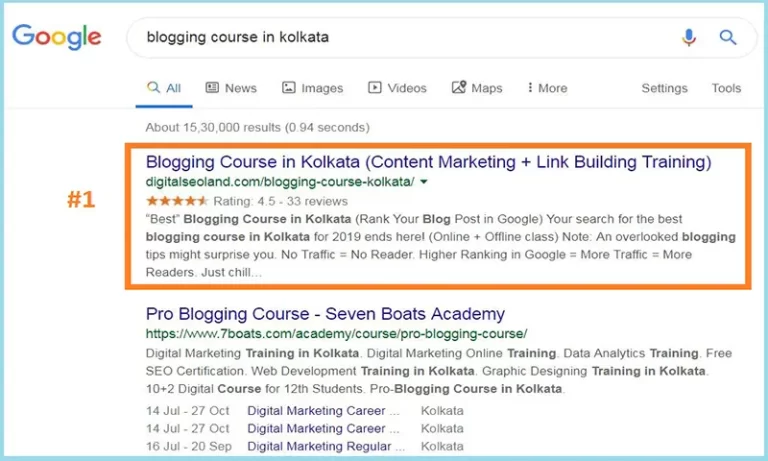Open the News tab
This screenshot has width=768, height=461.
click(231, 88)
